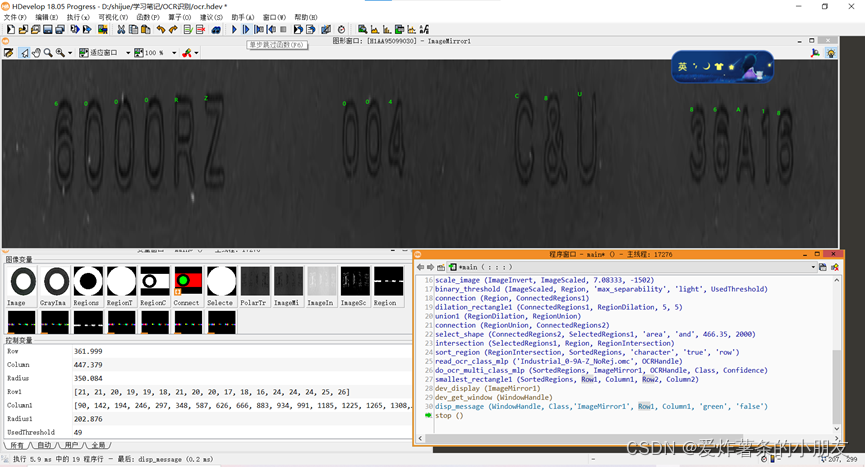865x467 pixels.
Task: Run the program with the play icon
Action: click(x=234, y=29)
